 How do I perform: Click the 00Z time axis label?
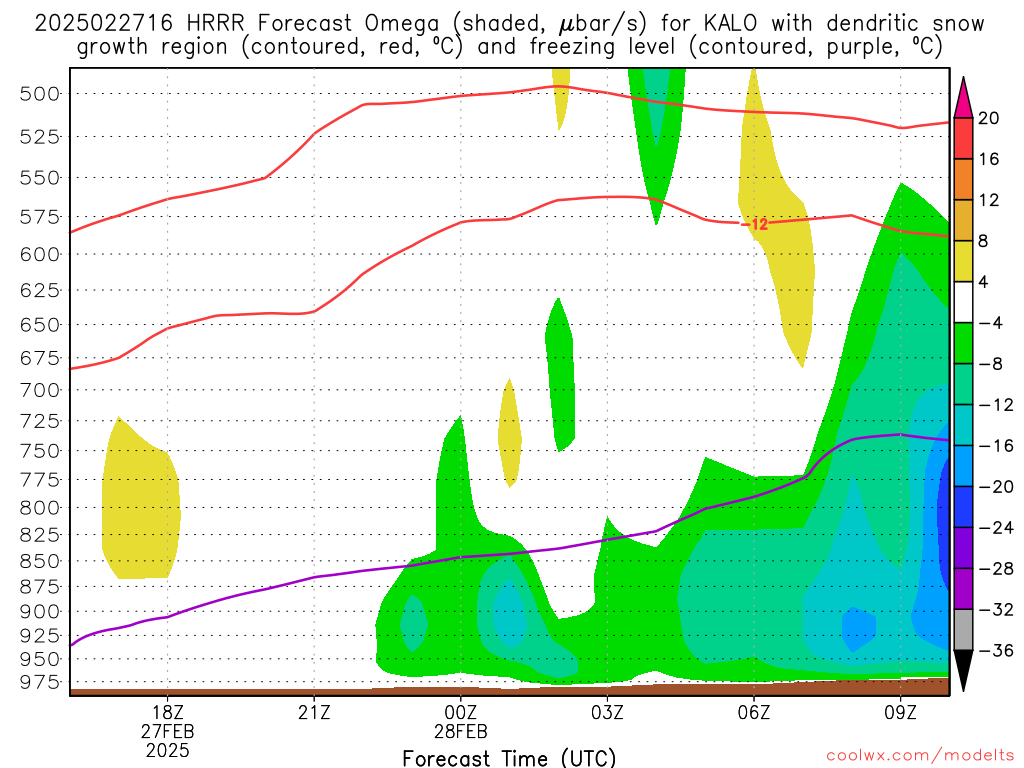pyautogui.click(x=460, y=712)
